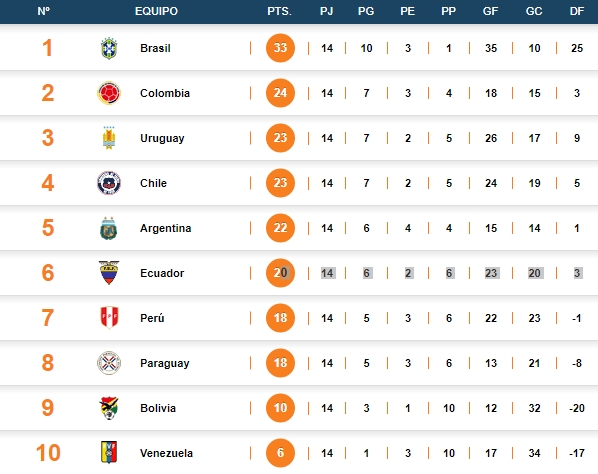
Task: Select the Venezuela FVF badge
Action: click(x=109, y=453)
